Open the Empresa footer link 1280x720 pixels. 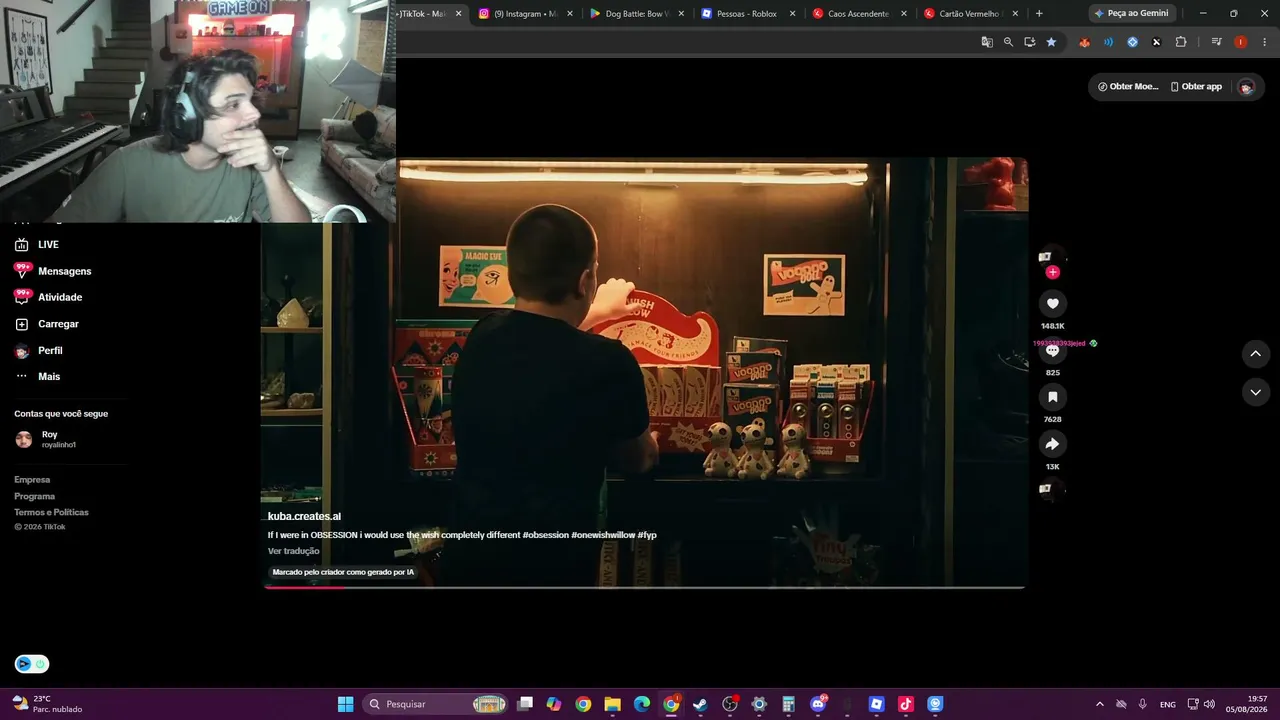click(32, 480)
